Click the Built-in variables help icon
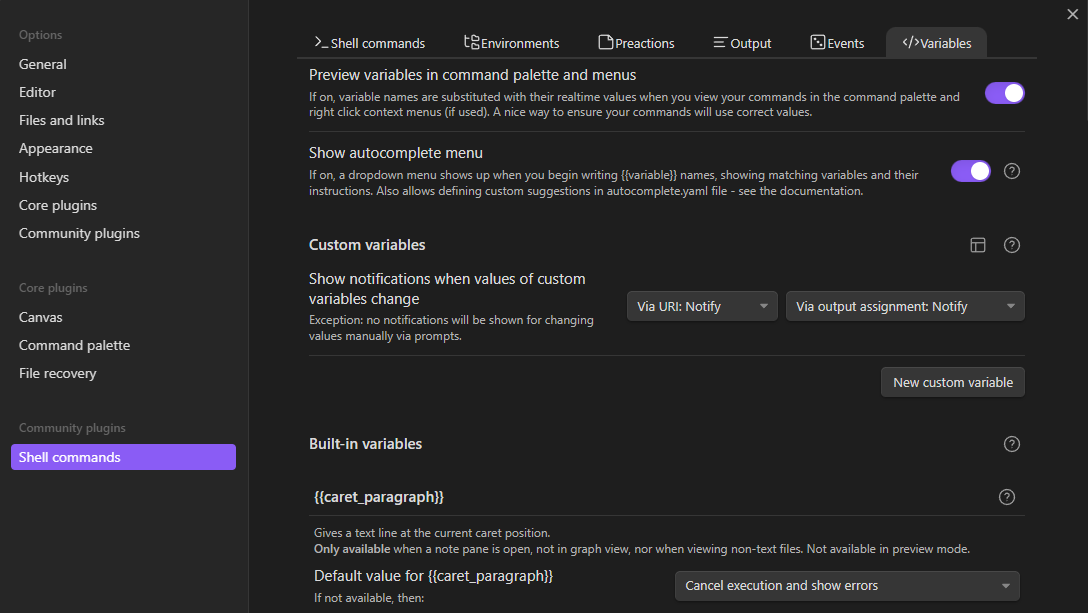 [1011, 444]
